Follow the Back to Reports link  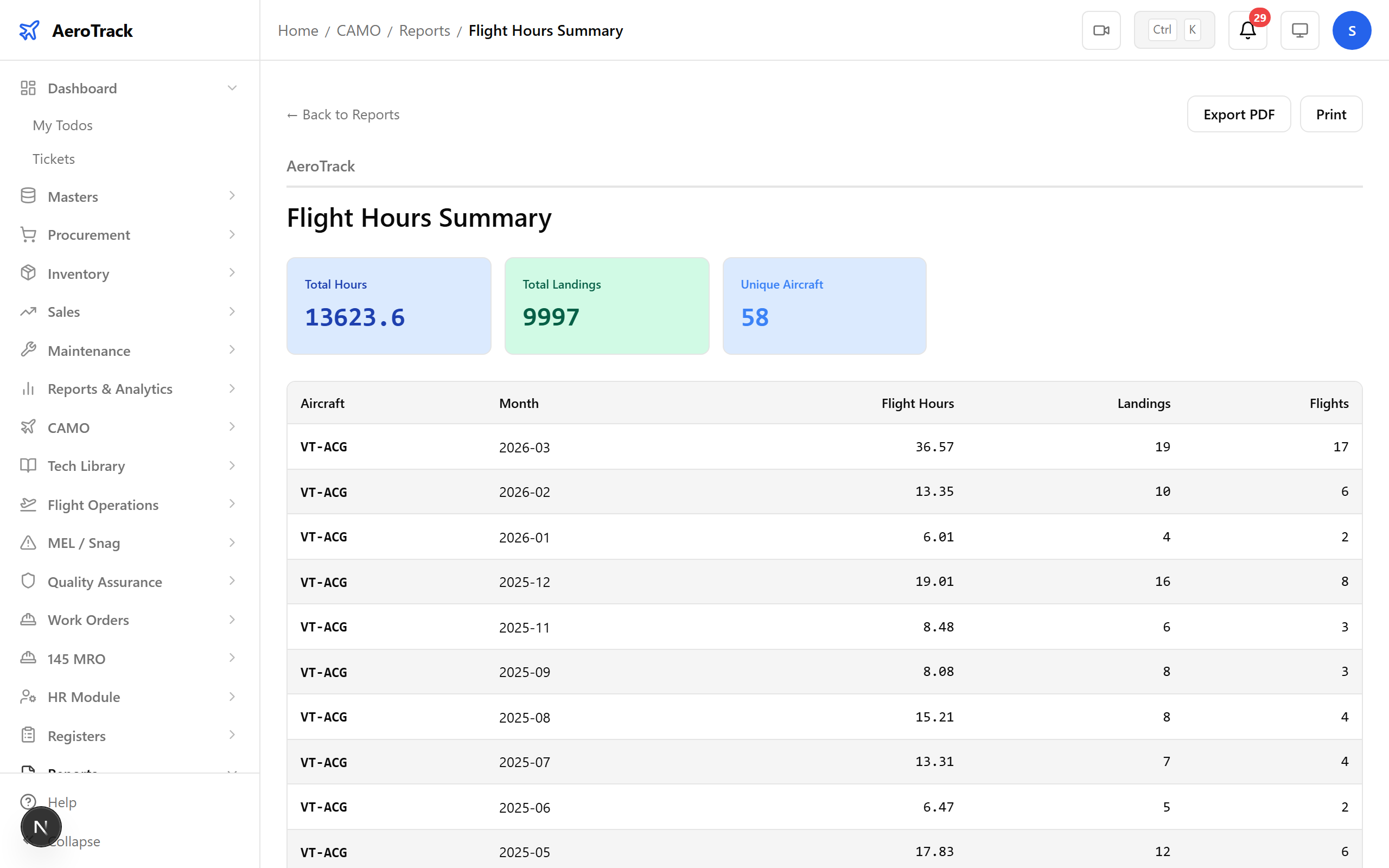pyautogui.click(x=343, y=114)
